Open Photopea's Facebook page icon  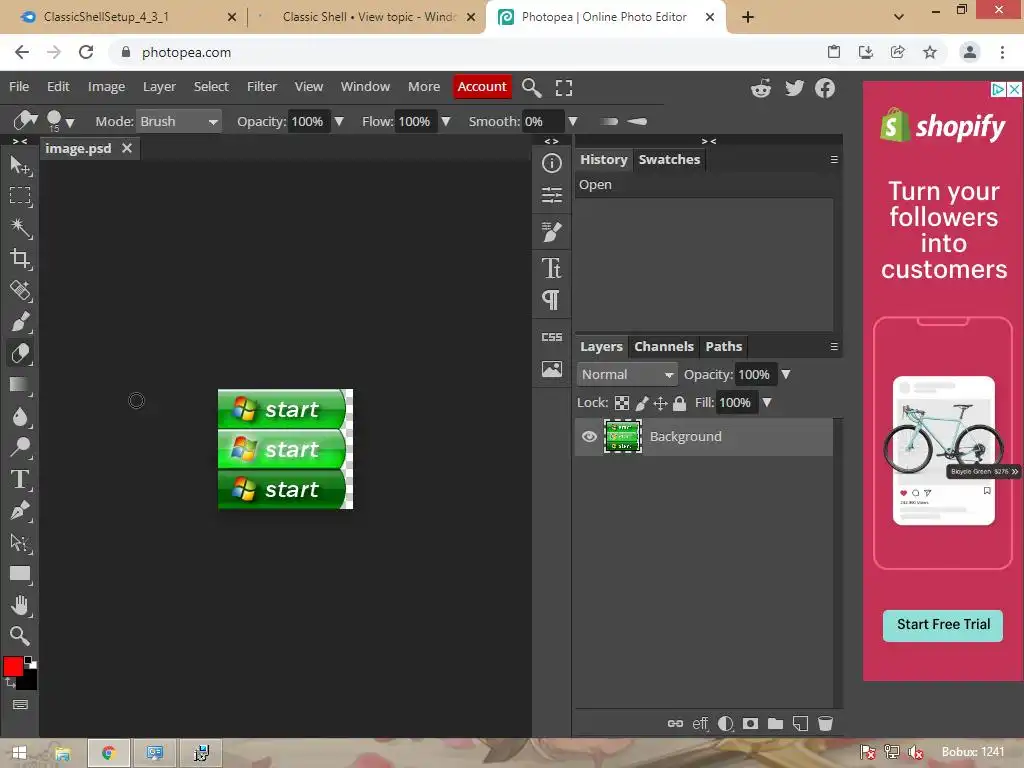coord(825,88)
